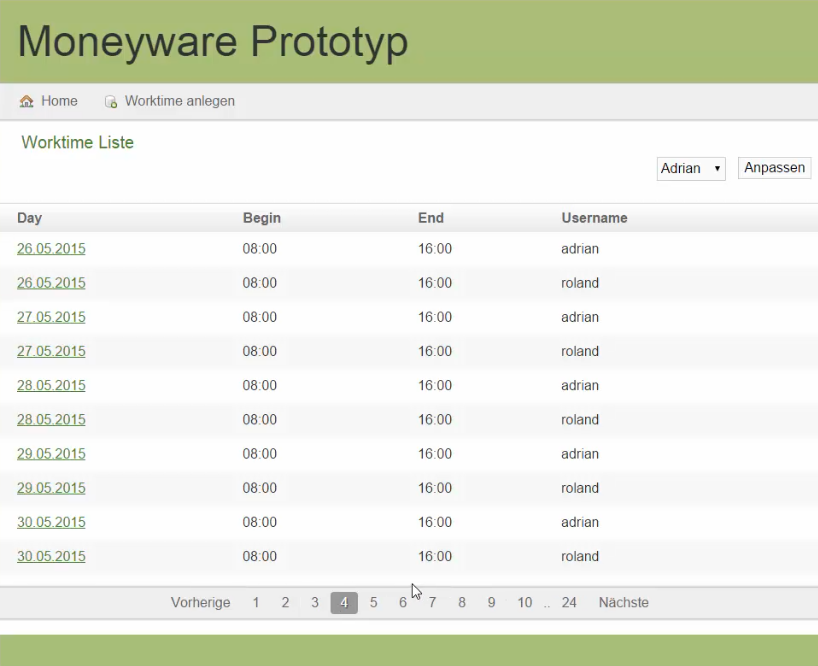
Task: Click the Day column header
Action: (x=30, y=218)
